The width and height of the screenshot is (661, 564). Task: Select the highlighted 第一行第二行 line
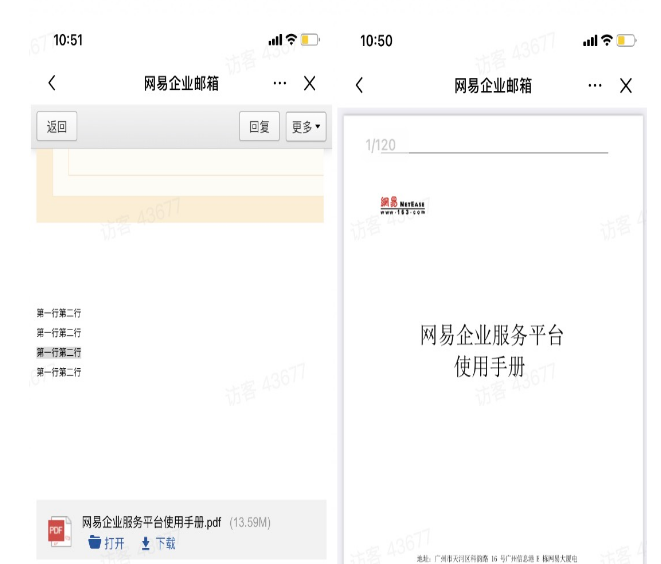point(59,352)
